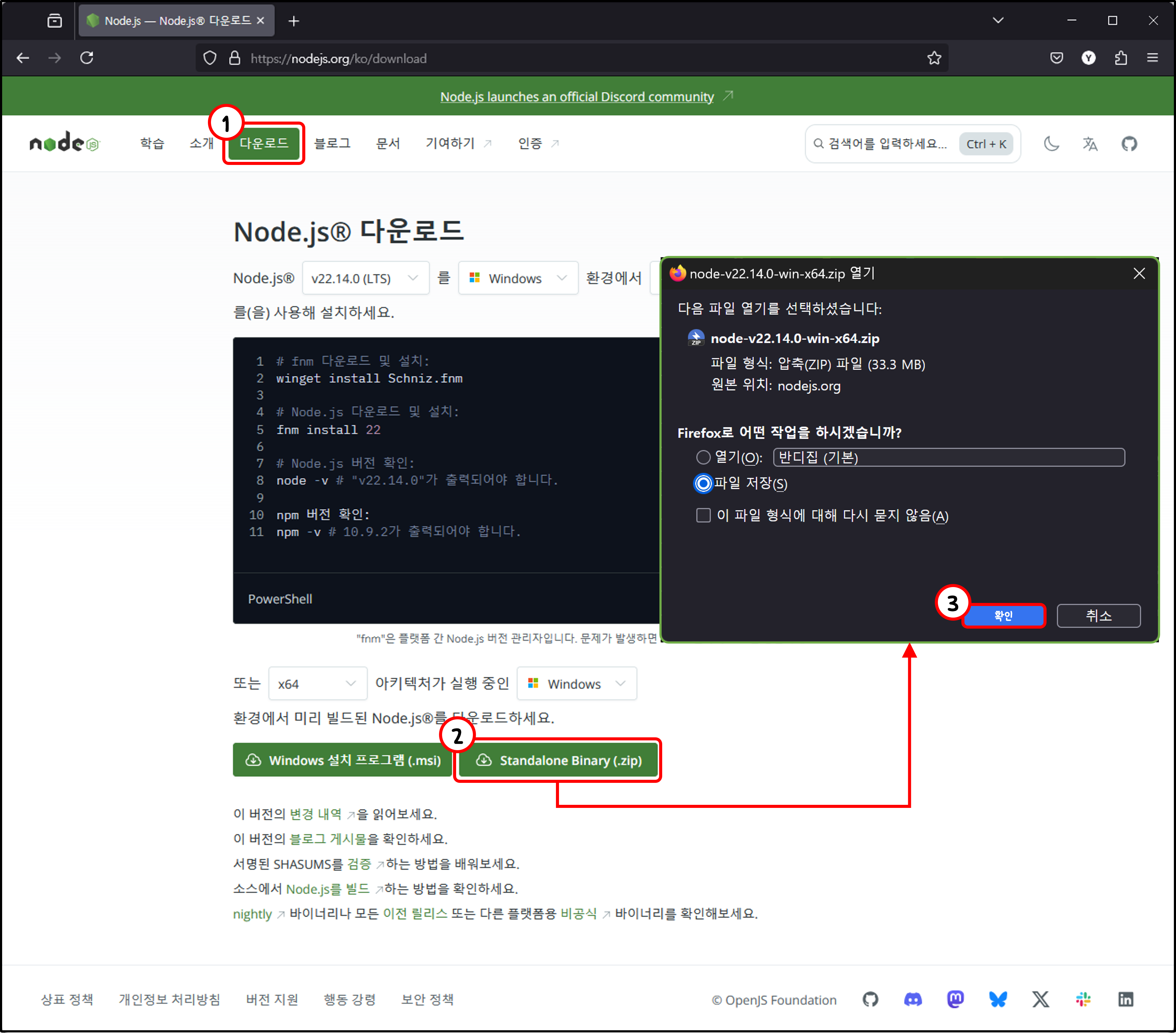Select the 열기(O) radio button

point(703,458)
